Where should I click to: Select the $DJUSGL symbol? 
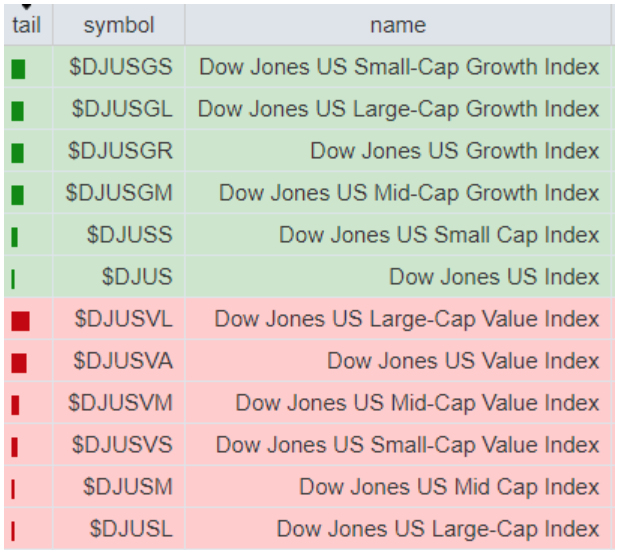coord(122,109)
